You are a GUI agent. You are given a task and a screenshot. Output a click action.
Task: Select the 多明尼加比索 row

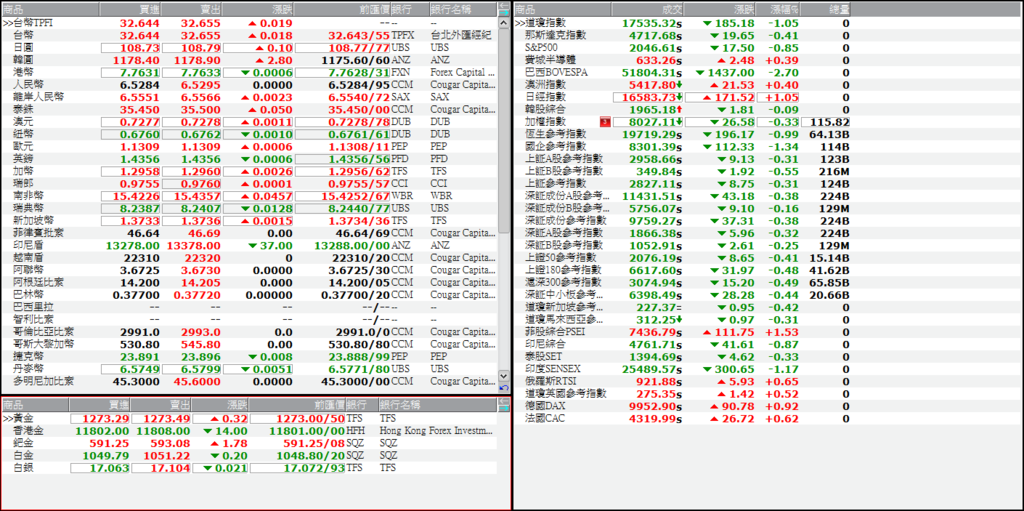coord(249,380)
